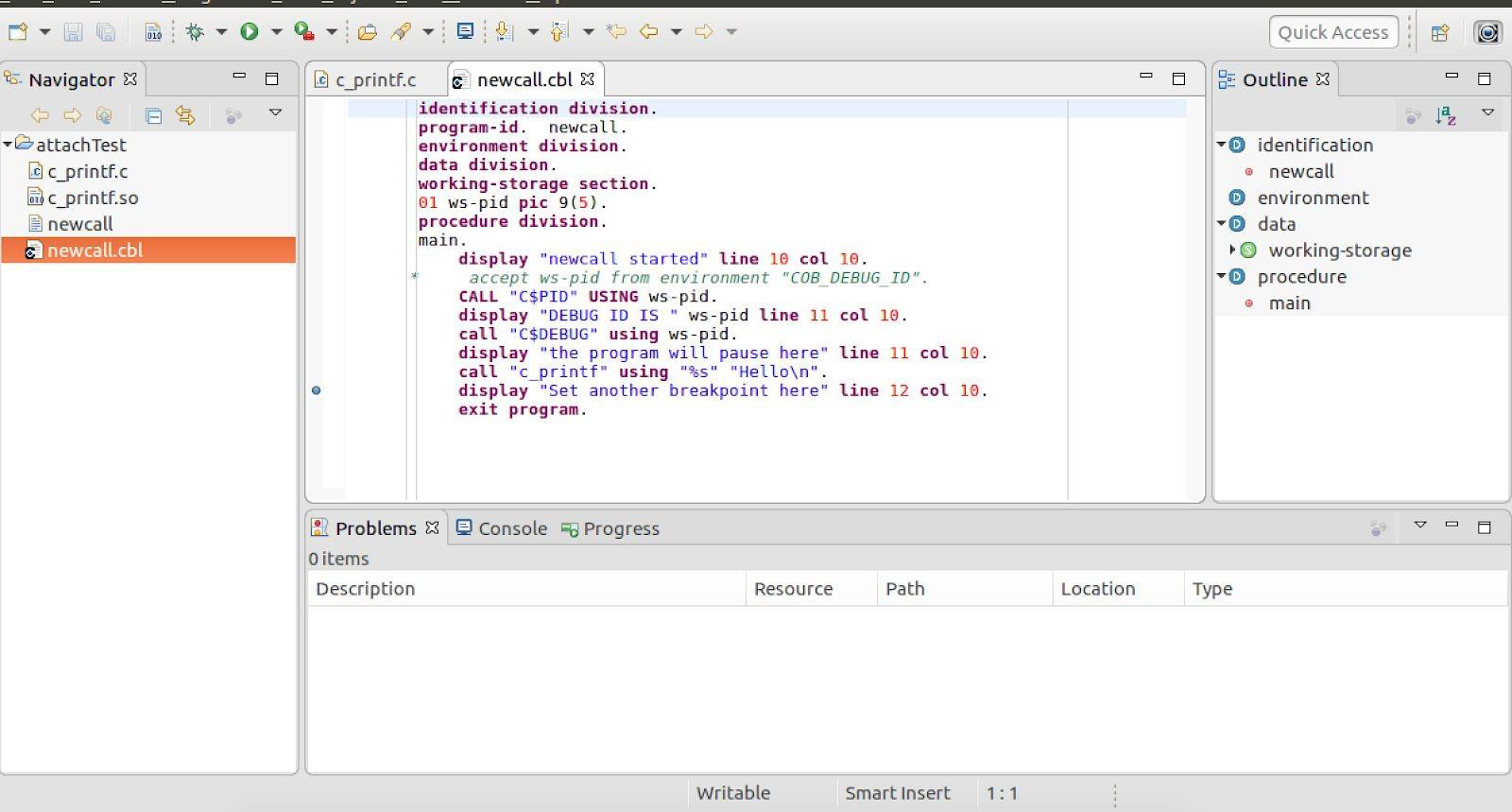
Task: Click the Debug bug icon
Action: (195, 32)
